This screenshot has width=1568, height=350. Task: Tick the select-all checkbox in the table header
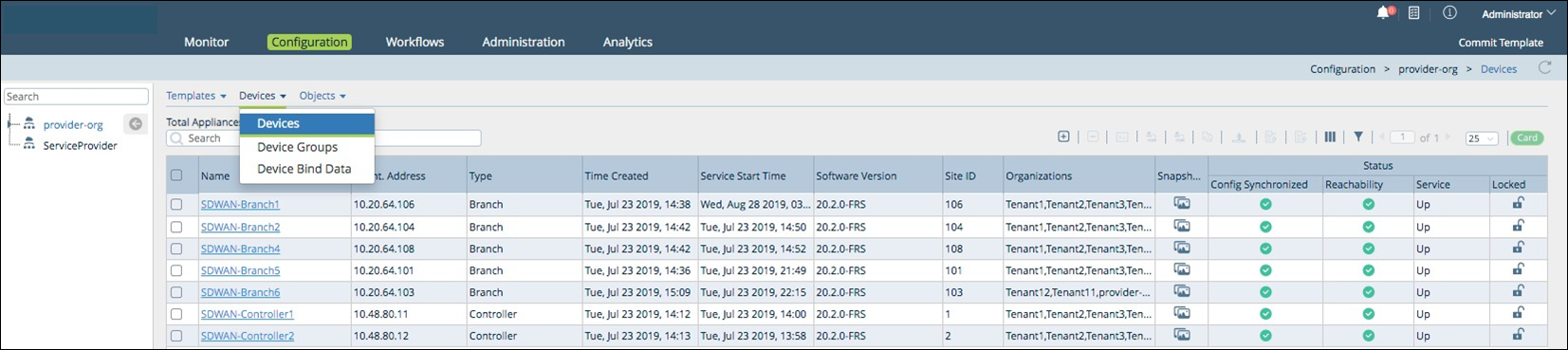176,175
